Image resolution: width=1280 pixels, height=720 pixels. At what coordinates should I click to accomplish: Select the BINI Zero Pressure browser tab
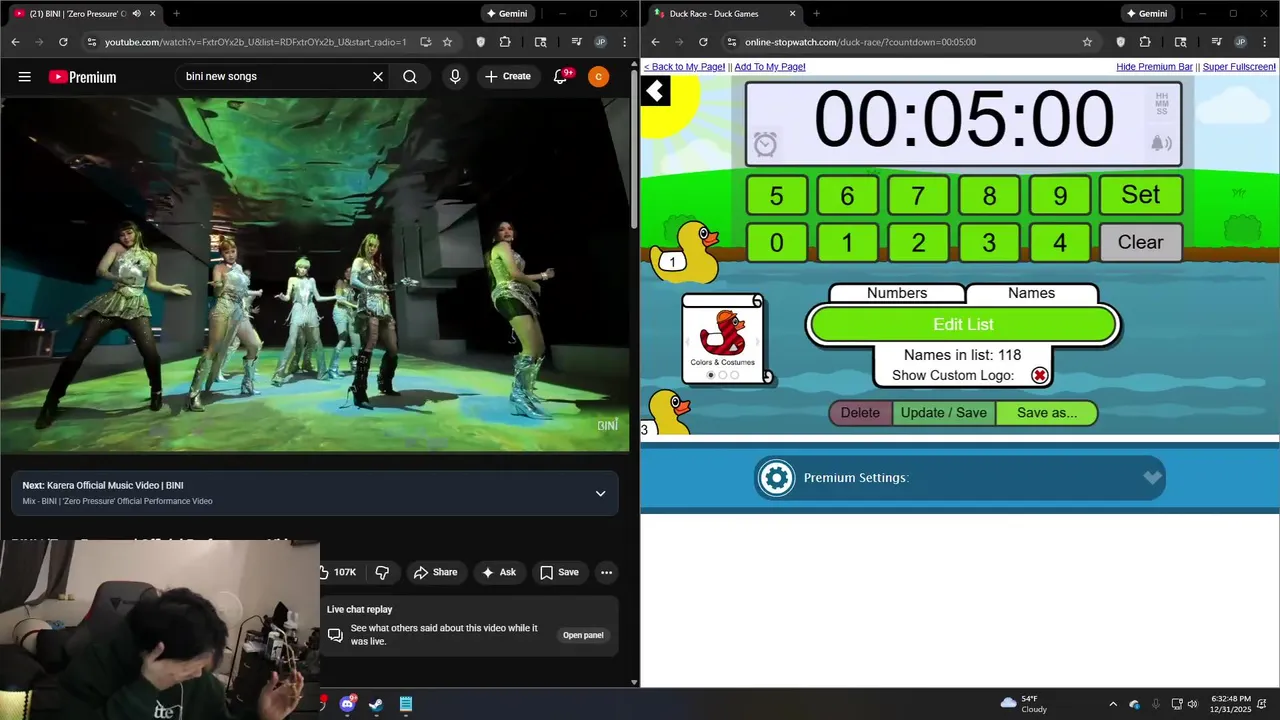(84, 14)
